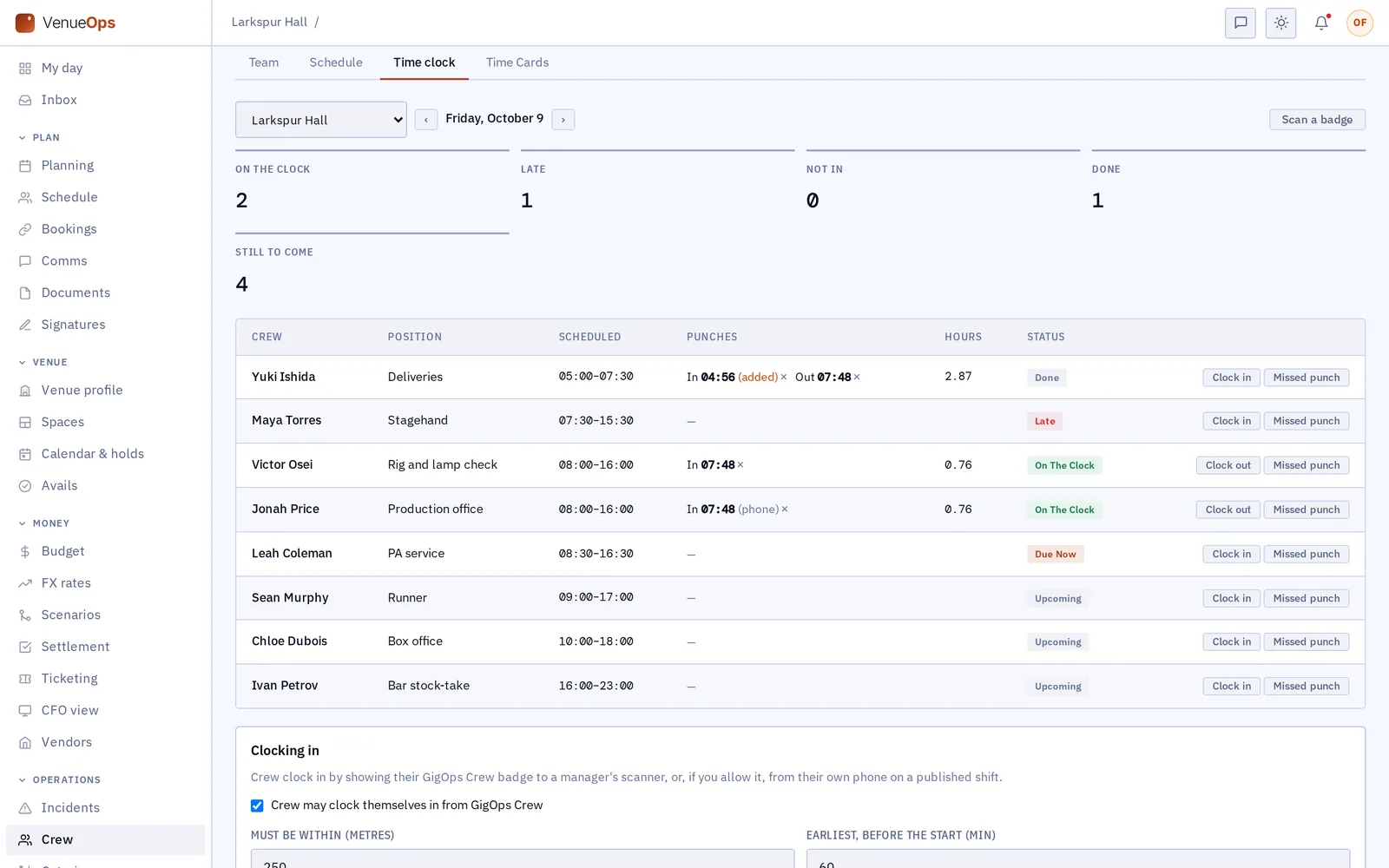Open Signatures section

(x=105, y=325)
